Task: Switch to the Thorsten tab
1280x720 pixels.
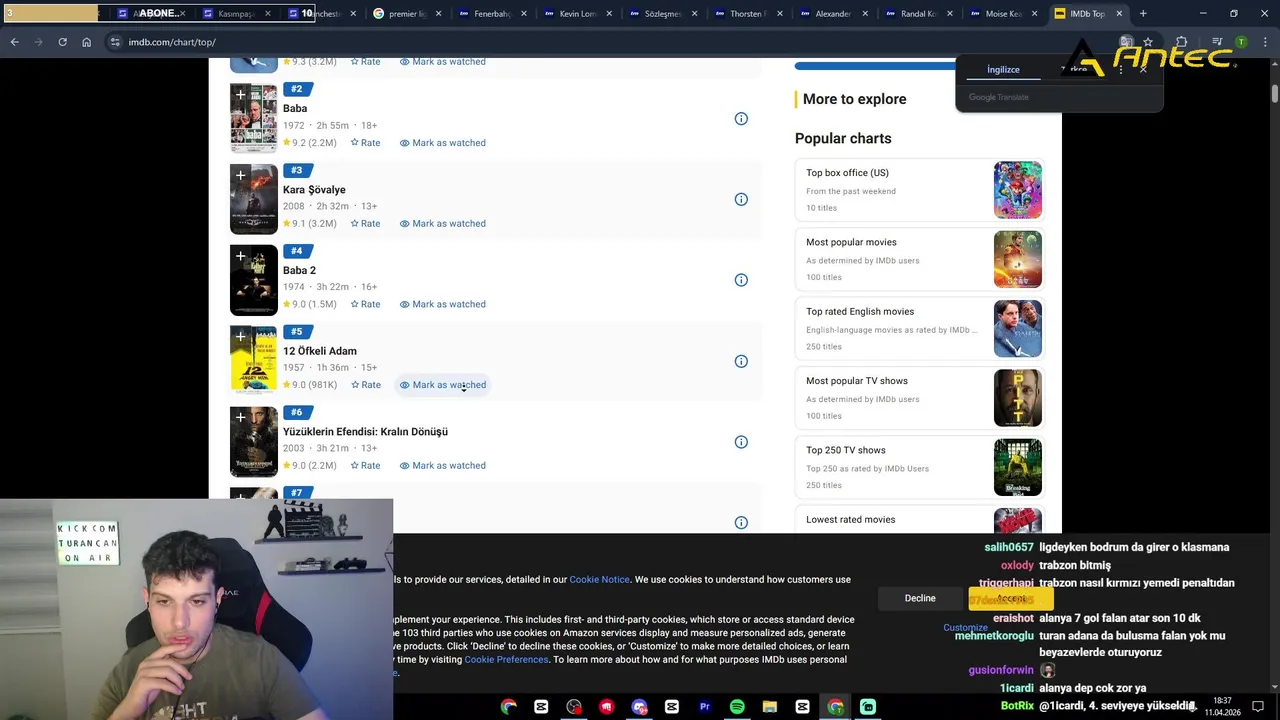Action: click(x=749, y=14)
